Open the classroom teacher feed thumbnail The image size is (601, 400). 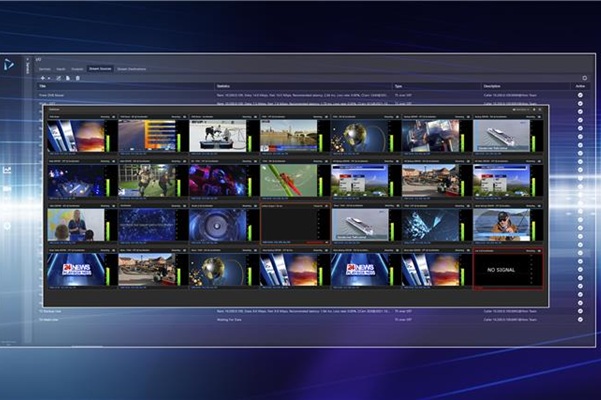(76, 225)
